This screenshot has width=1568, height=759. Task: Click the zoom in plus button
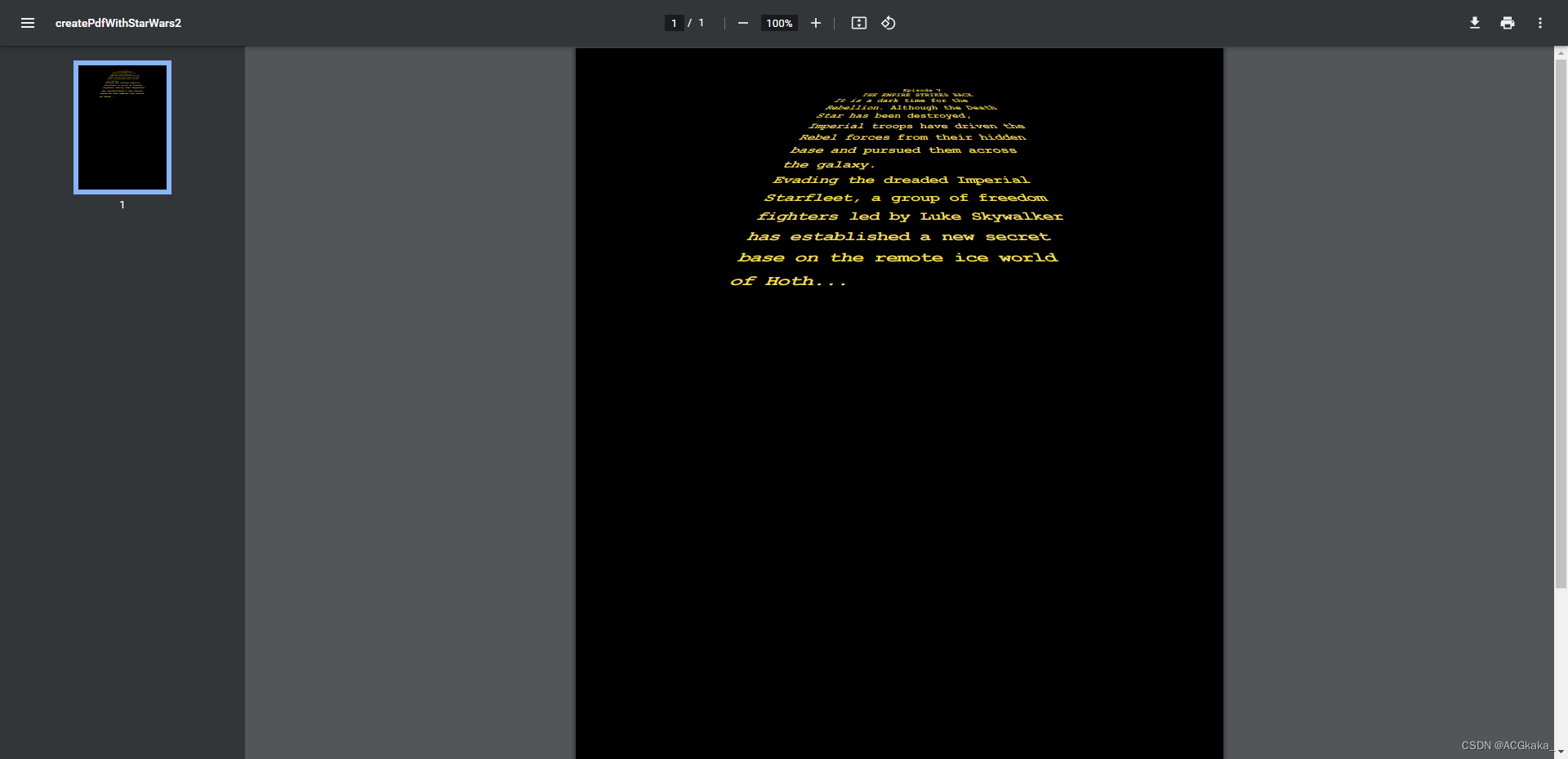[815, 23]
